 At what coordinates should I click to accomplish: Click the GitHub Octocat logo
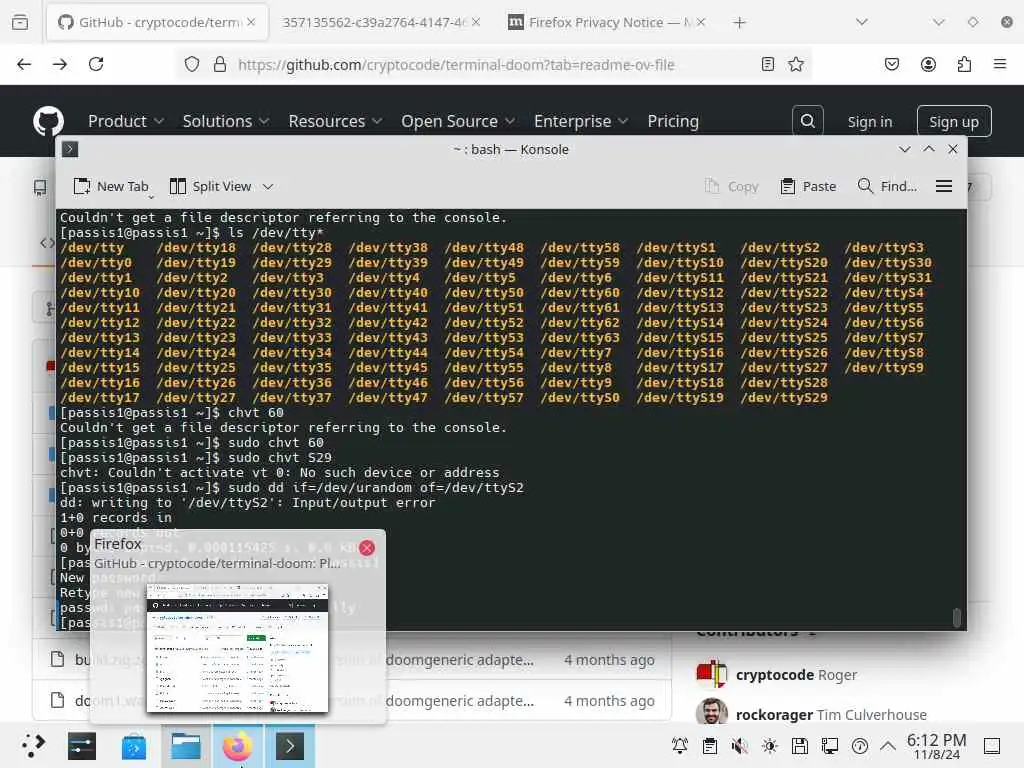point(48,121)
